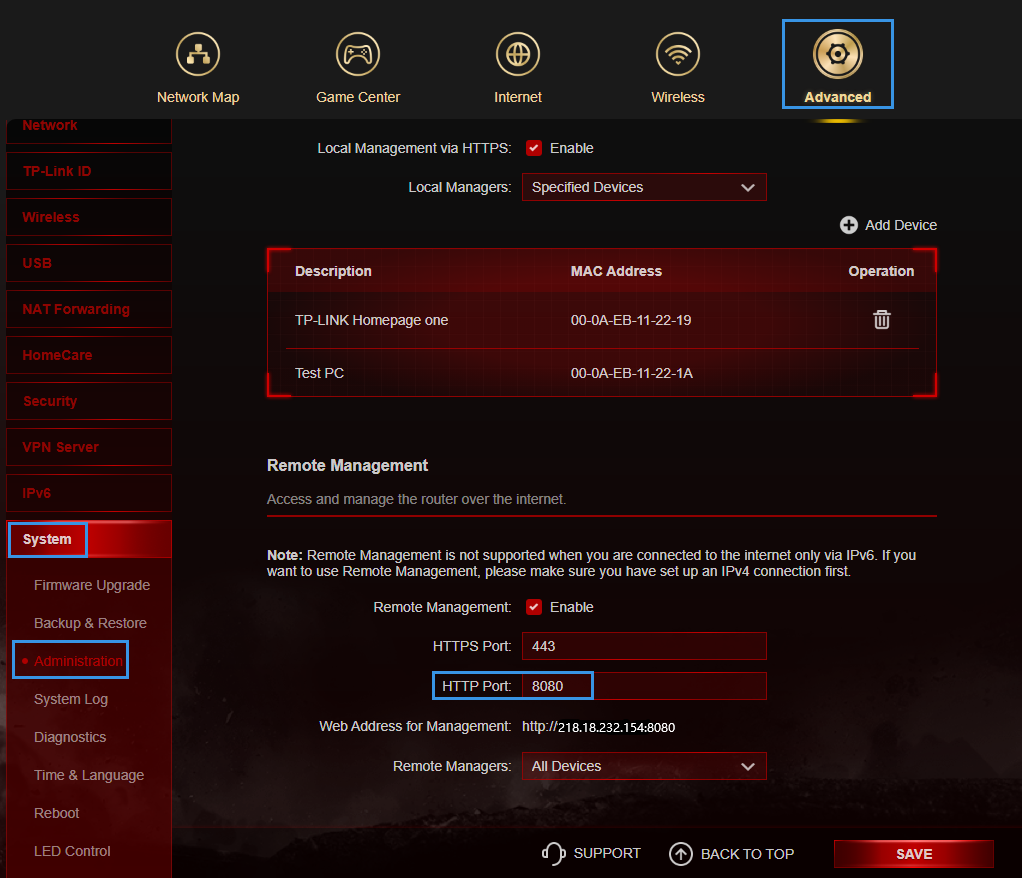Image resolution: width=1022 pixels, height=878 pixels.
Task: Click MAC address 00-0A-EB-11-22-1A
Action: (x=632, y=373)
